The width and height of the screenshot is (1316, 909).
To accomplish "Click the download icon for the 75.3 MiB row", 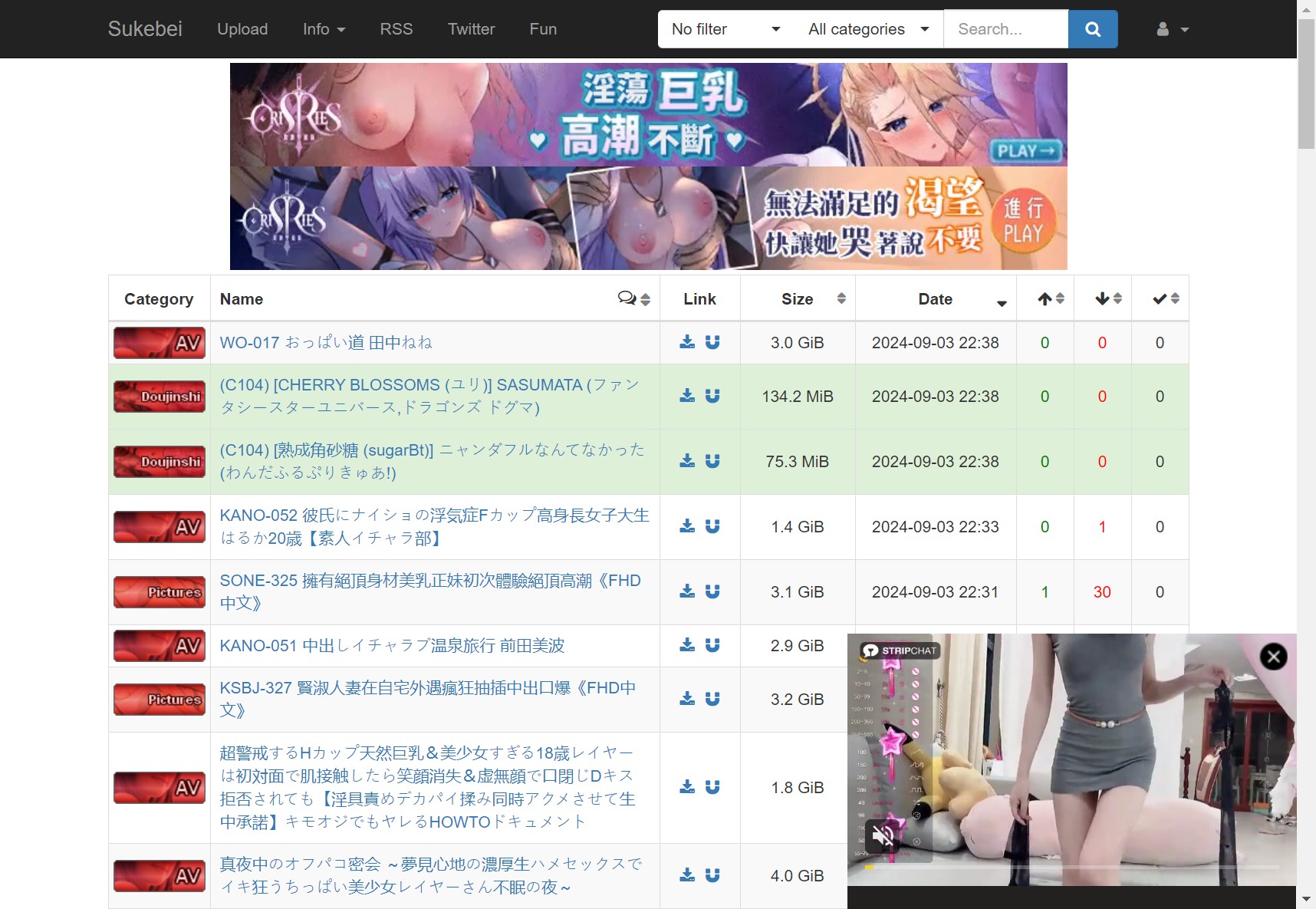I will (687, 461).
